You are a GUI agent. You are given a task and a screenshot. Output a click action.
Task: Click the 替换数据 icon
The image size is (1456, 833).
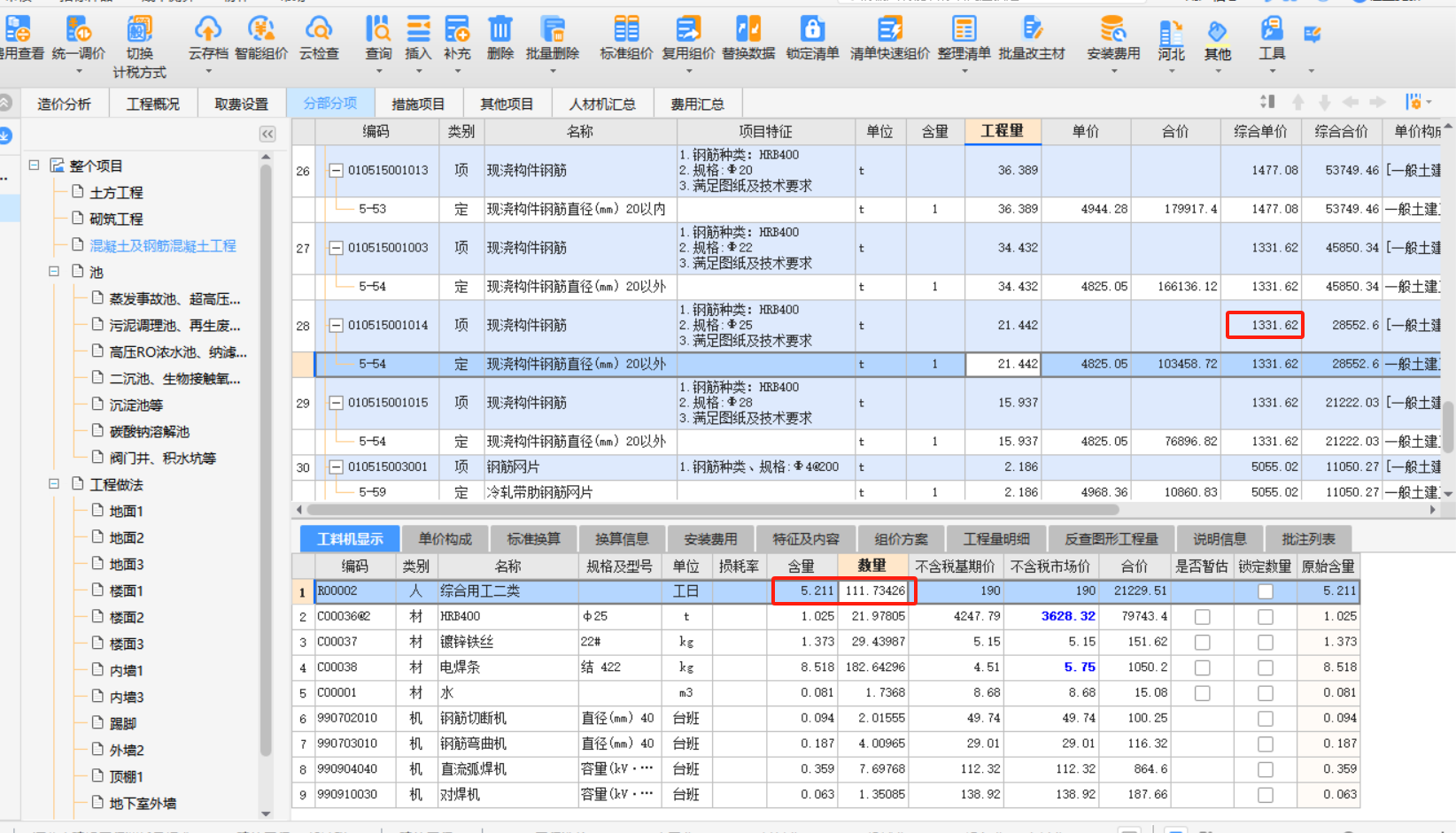click(748, 28)
